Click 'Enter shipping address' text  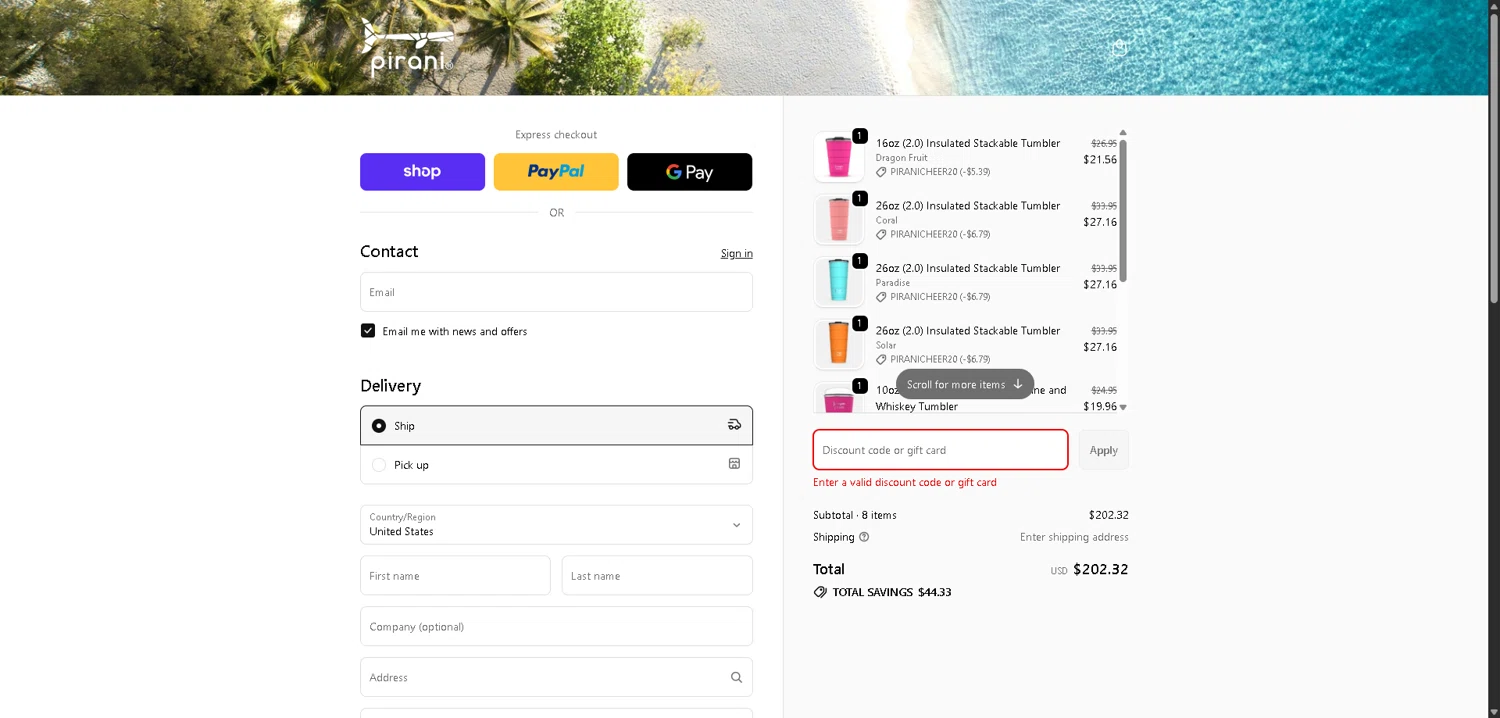click(1074, 537)
